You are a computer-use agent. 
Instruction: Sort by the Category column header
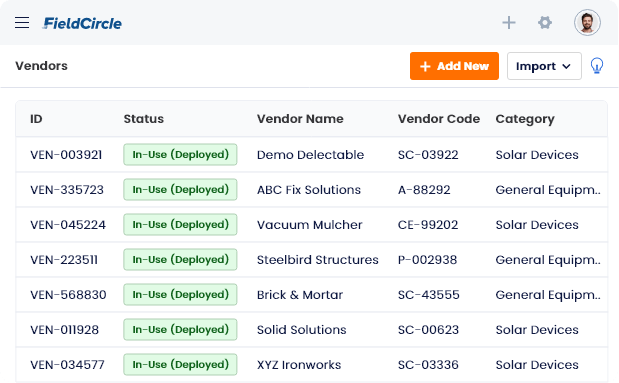[x=525, y=119]
